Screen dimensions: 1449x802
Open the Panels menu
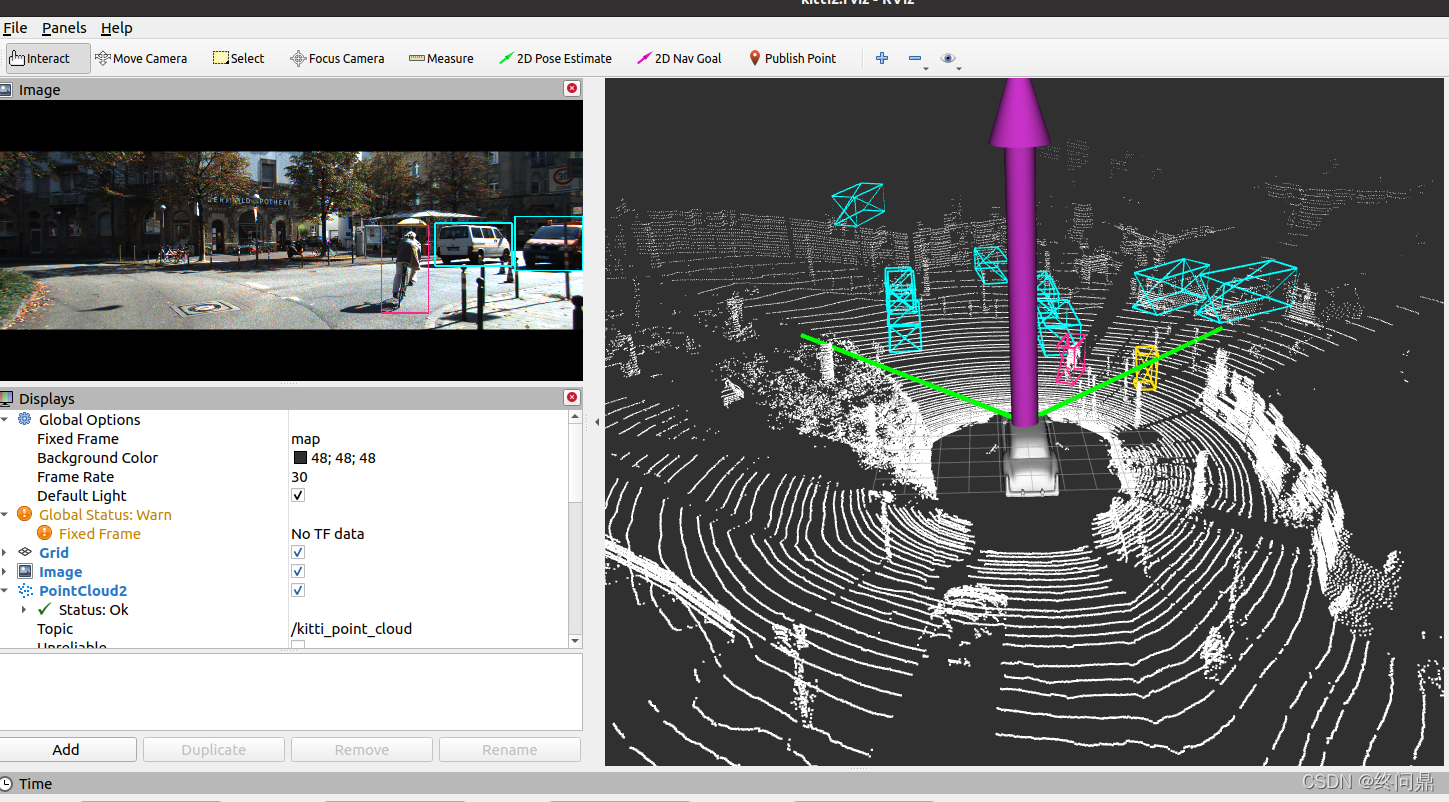(64, 28)
